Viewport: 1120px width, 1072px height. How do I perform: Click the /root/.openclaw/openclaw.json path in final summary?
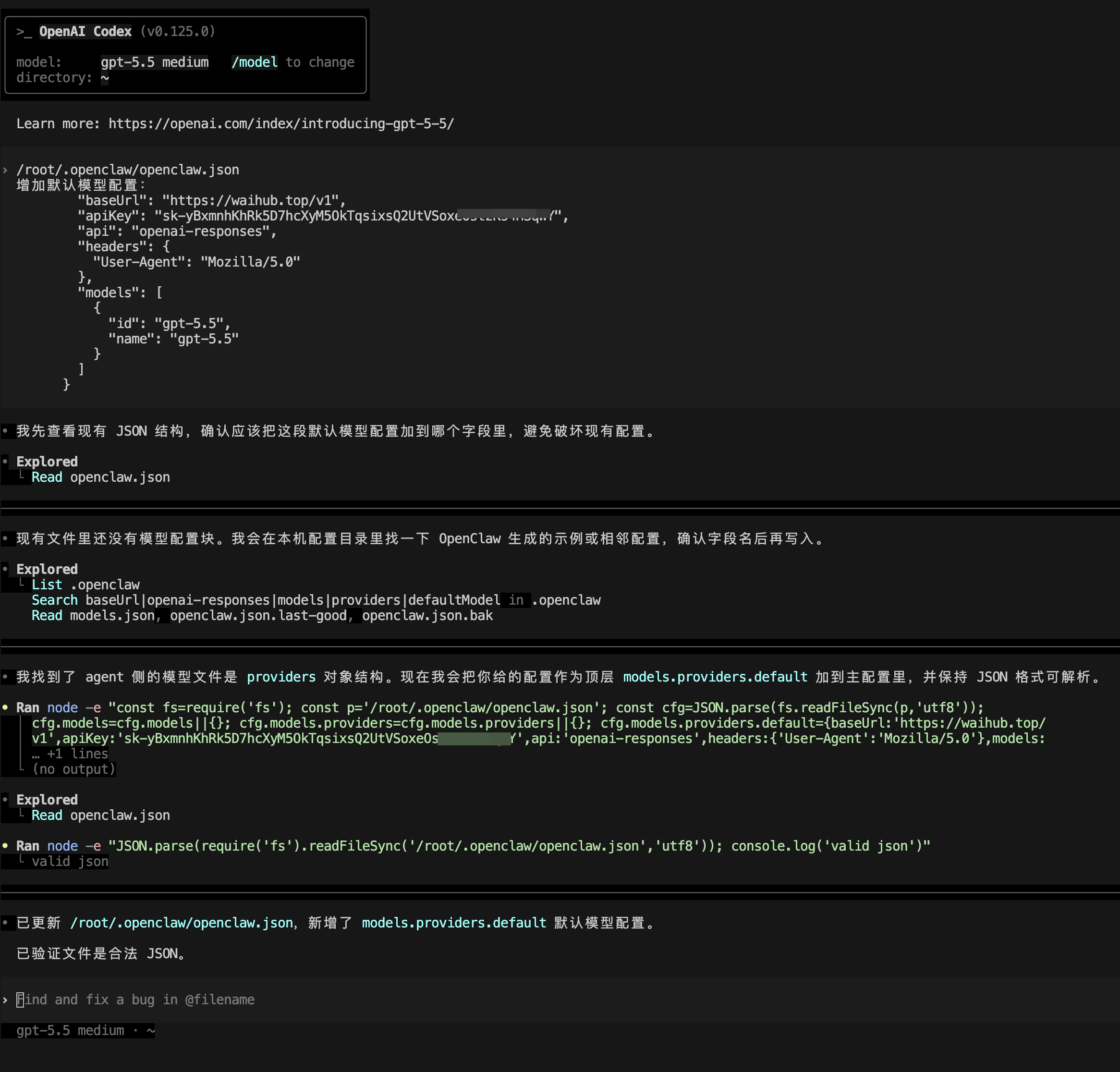pos(182,923)
